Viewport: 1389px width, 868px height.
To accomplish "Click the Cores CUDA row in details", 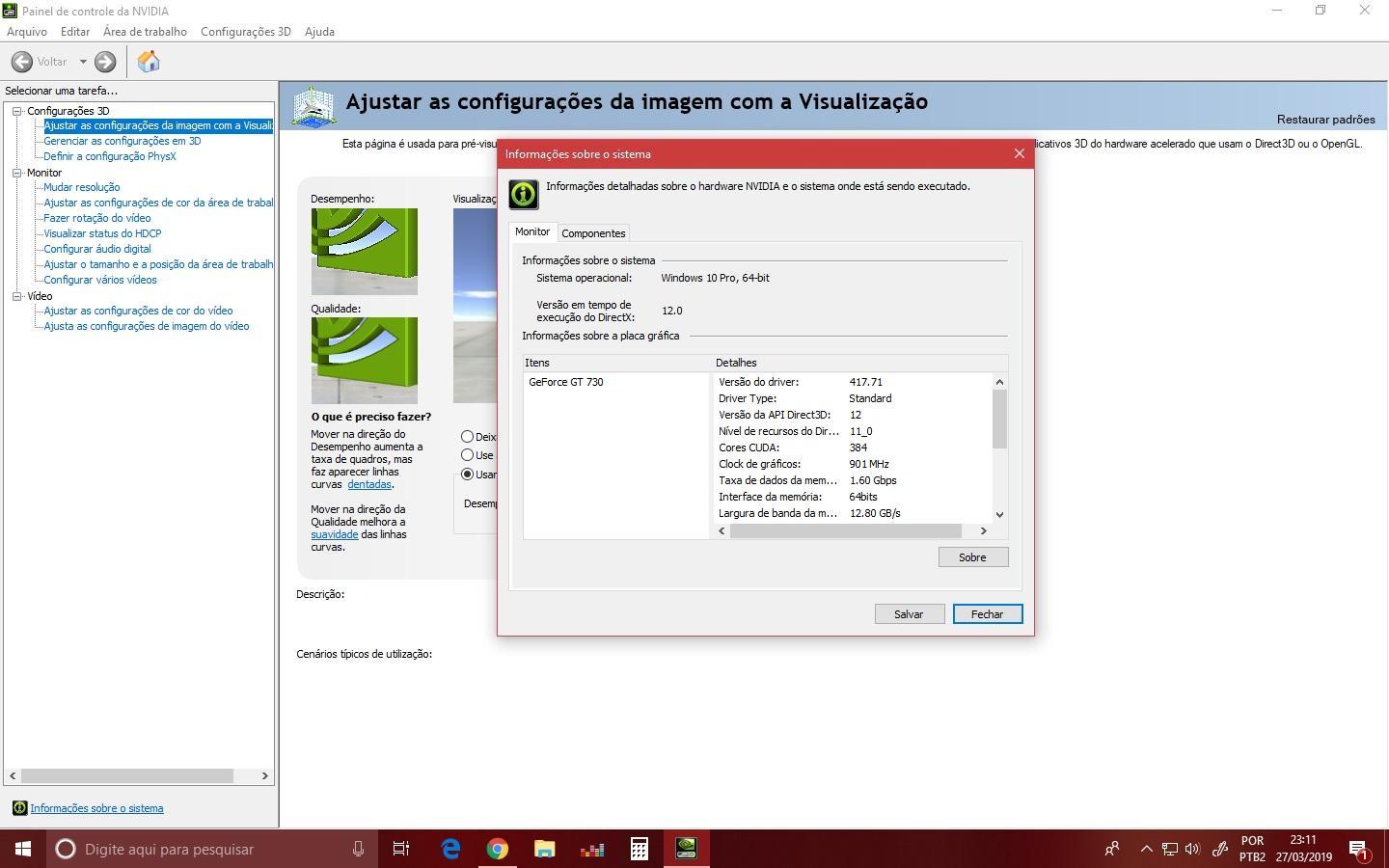I will [x=853, y=448].
